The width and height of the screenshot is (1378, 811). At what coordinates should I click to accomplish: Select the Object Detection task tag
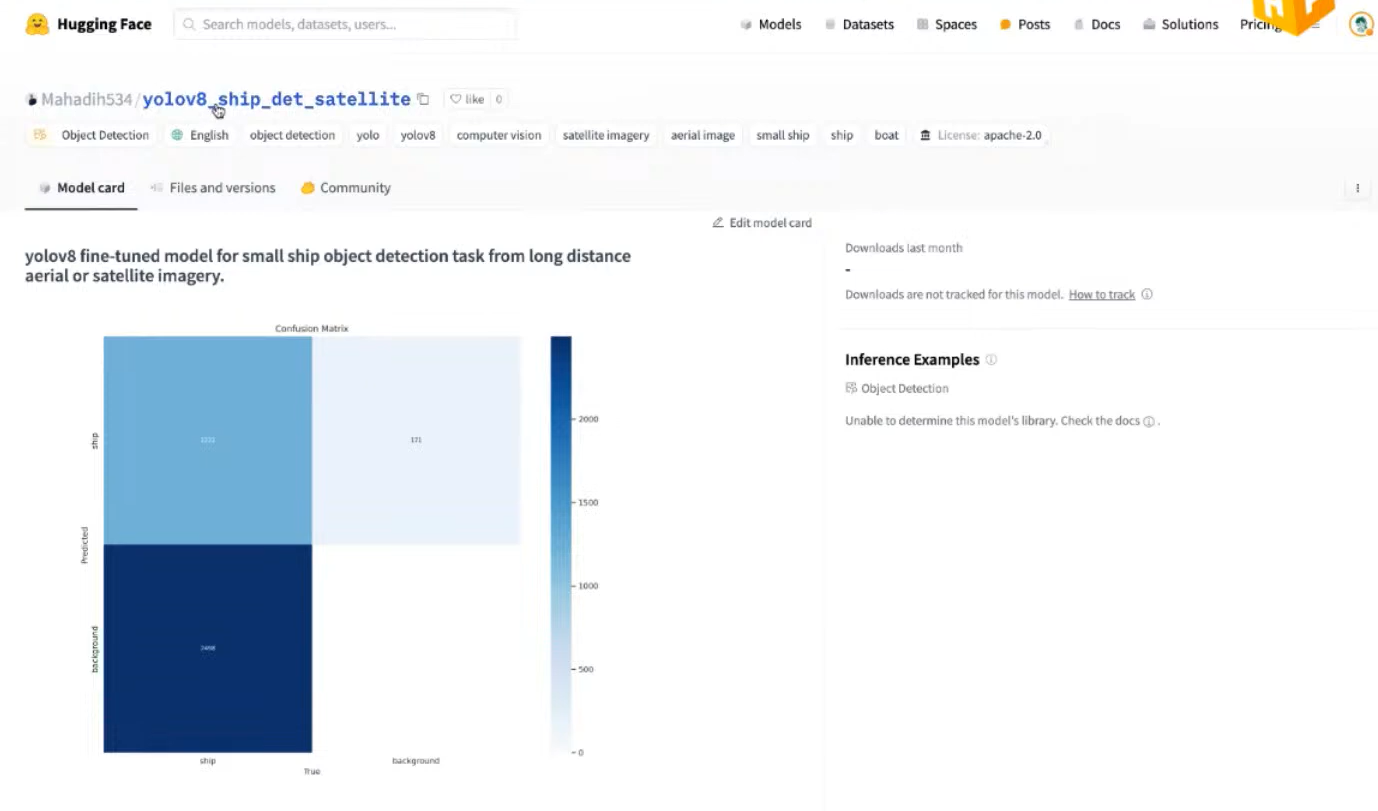92,135
